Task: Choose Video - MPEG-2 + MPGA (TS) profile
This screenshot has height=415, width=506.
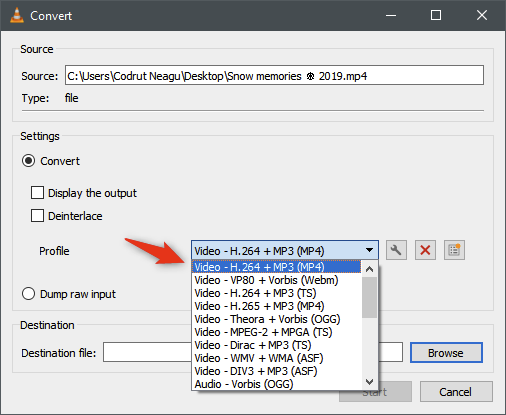Action: coord(276,332)
